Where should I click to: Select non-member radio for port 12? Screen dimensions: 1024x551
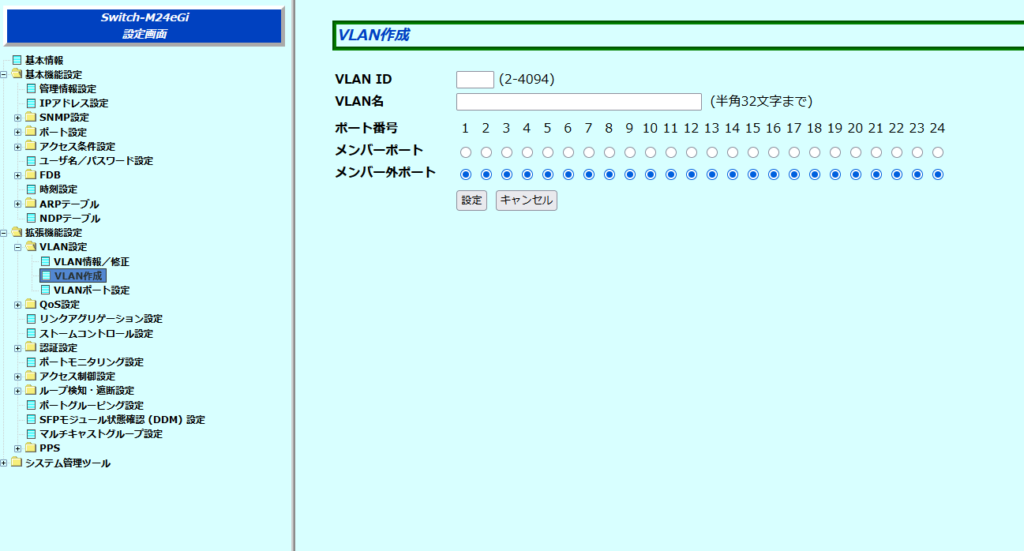[692, 175]
